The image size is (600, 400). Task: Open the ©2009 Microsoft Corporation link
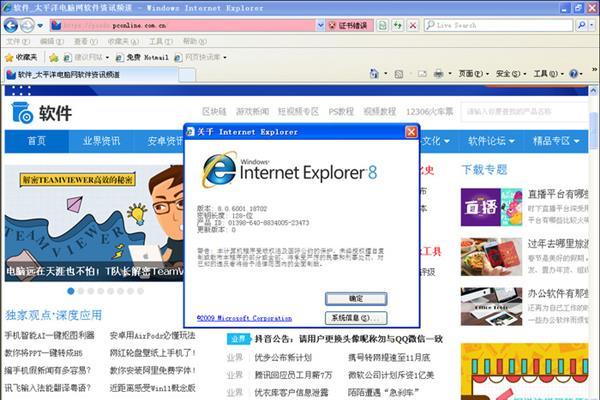[x=244, y=318]
